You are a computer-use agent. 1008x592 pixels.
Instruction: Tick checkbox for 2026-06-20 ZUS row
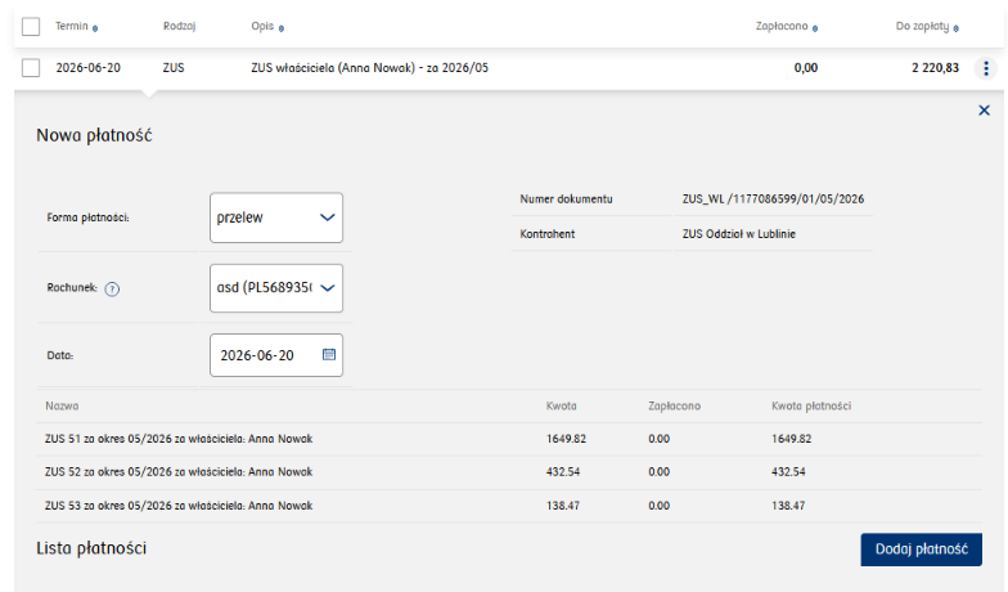tap(31, 67)
